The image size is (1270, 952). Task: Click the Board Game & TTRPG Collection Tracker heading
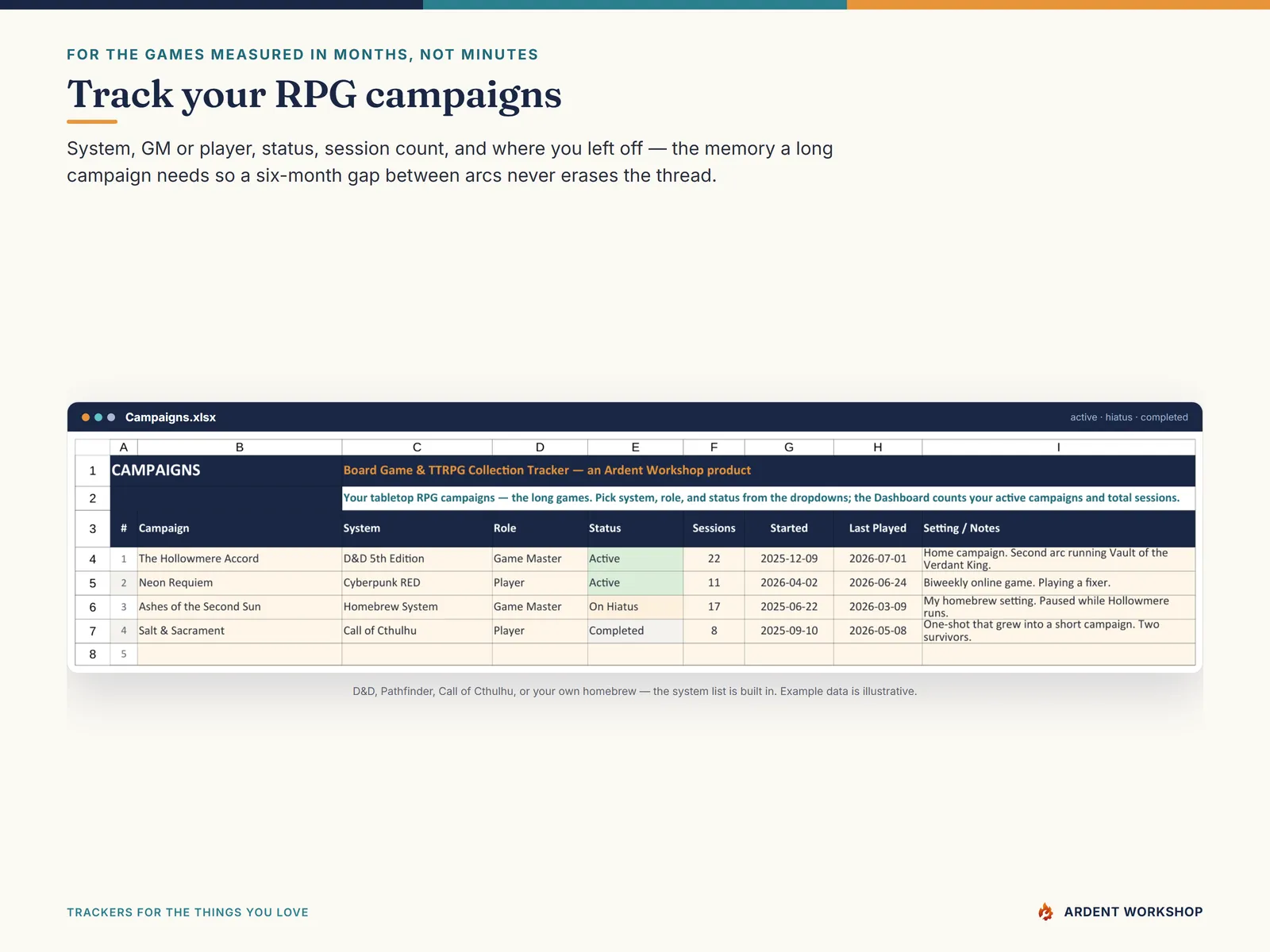pos(547,470)
